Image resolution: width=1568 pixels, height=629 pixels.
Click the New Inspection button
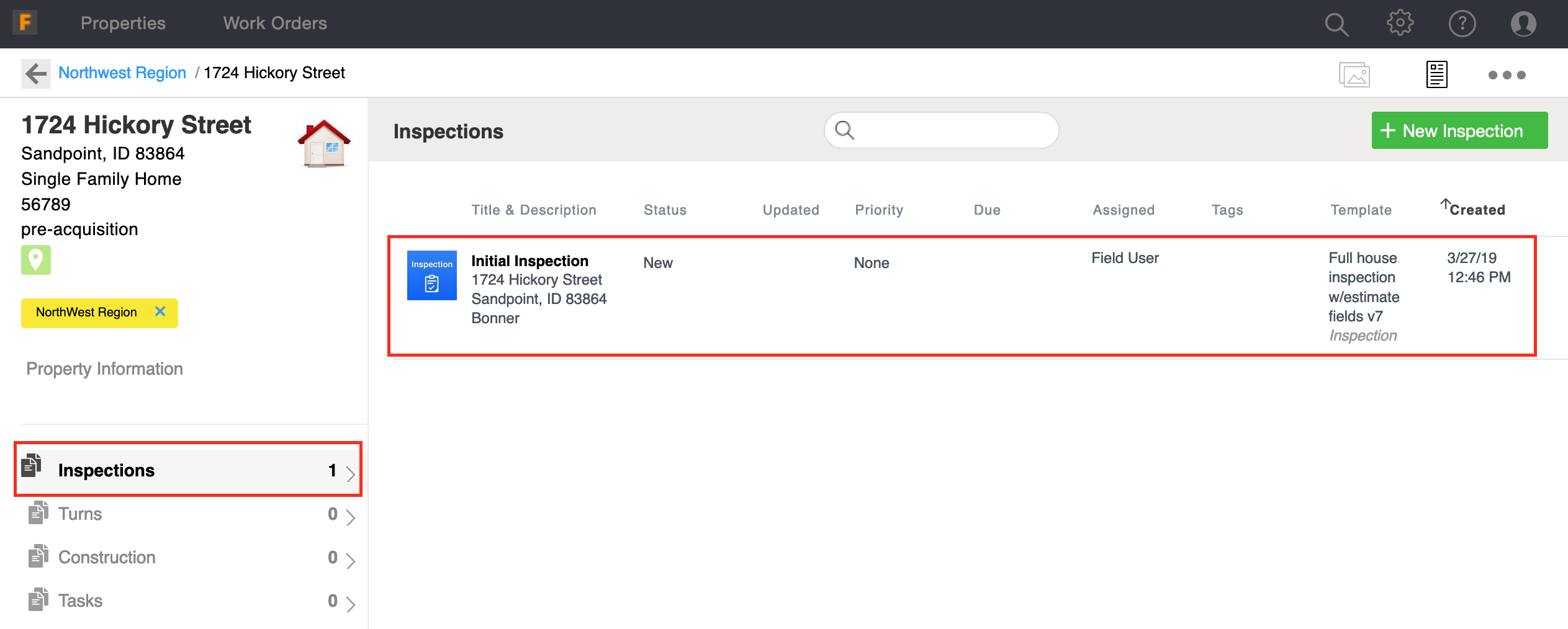point(1459,131)
